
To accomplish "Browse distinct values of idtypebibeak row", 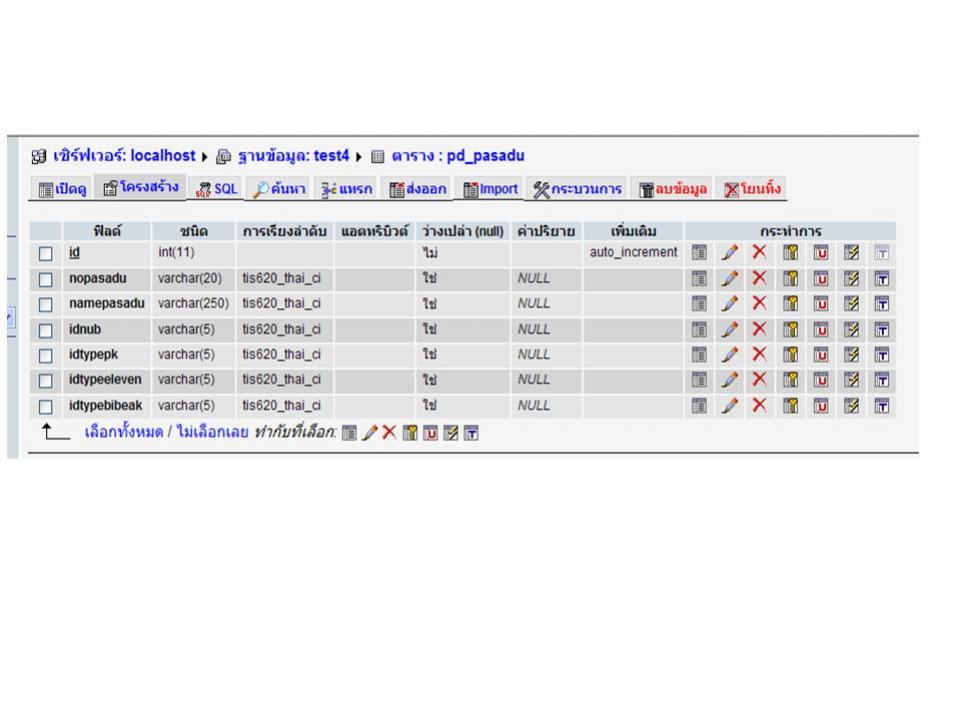I will [x=699, y=405].
